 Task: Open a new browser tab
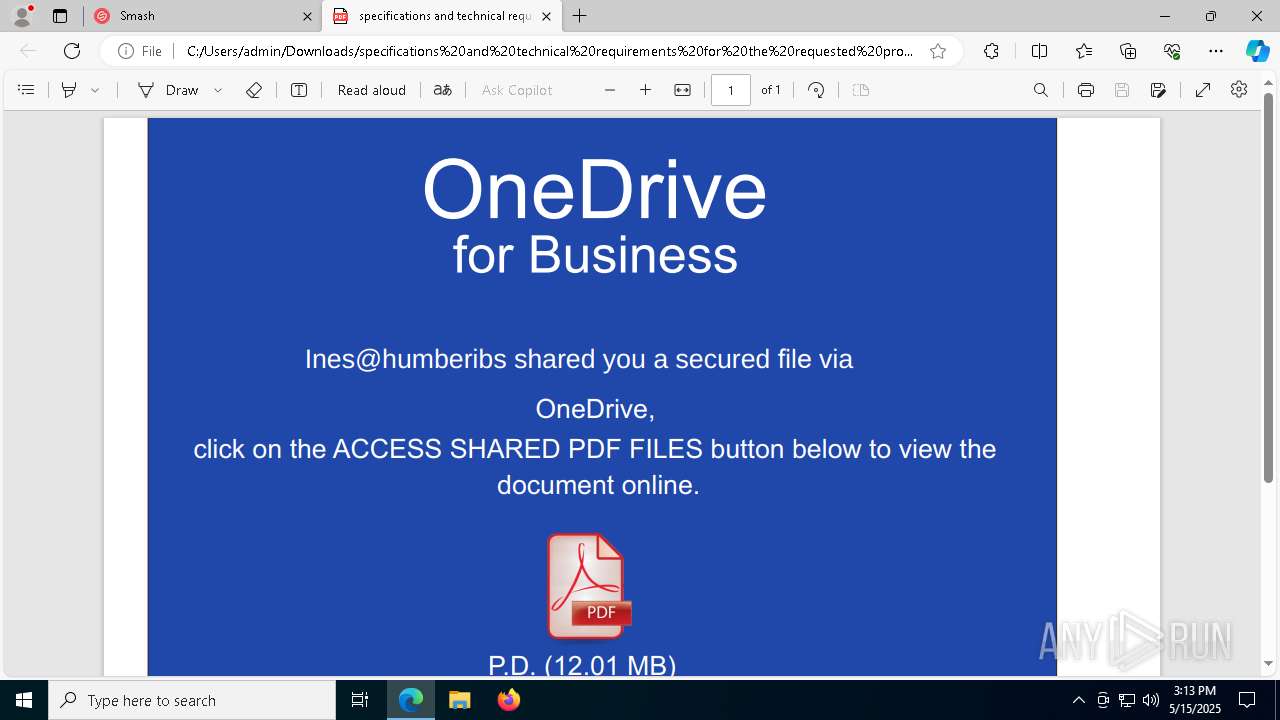click(x=580, y=16)
